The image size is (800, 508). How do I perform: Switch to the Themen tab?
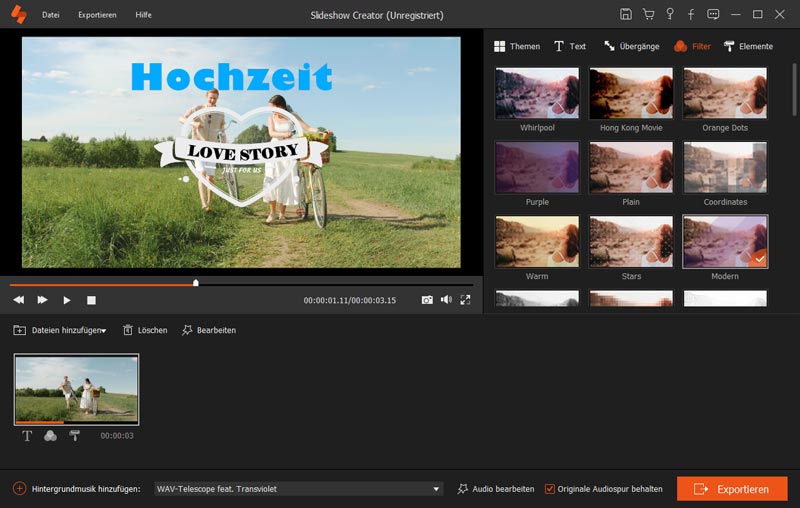(x=517, y=46)
